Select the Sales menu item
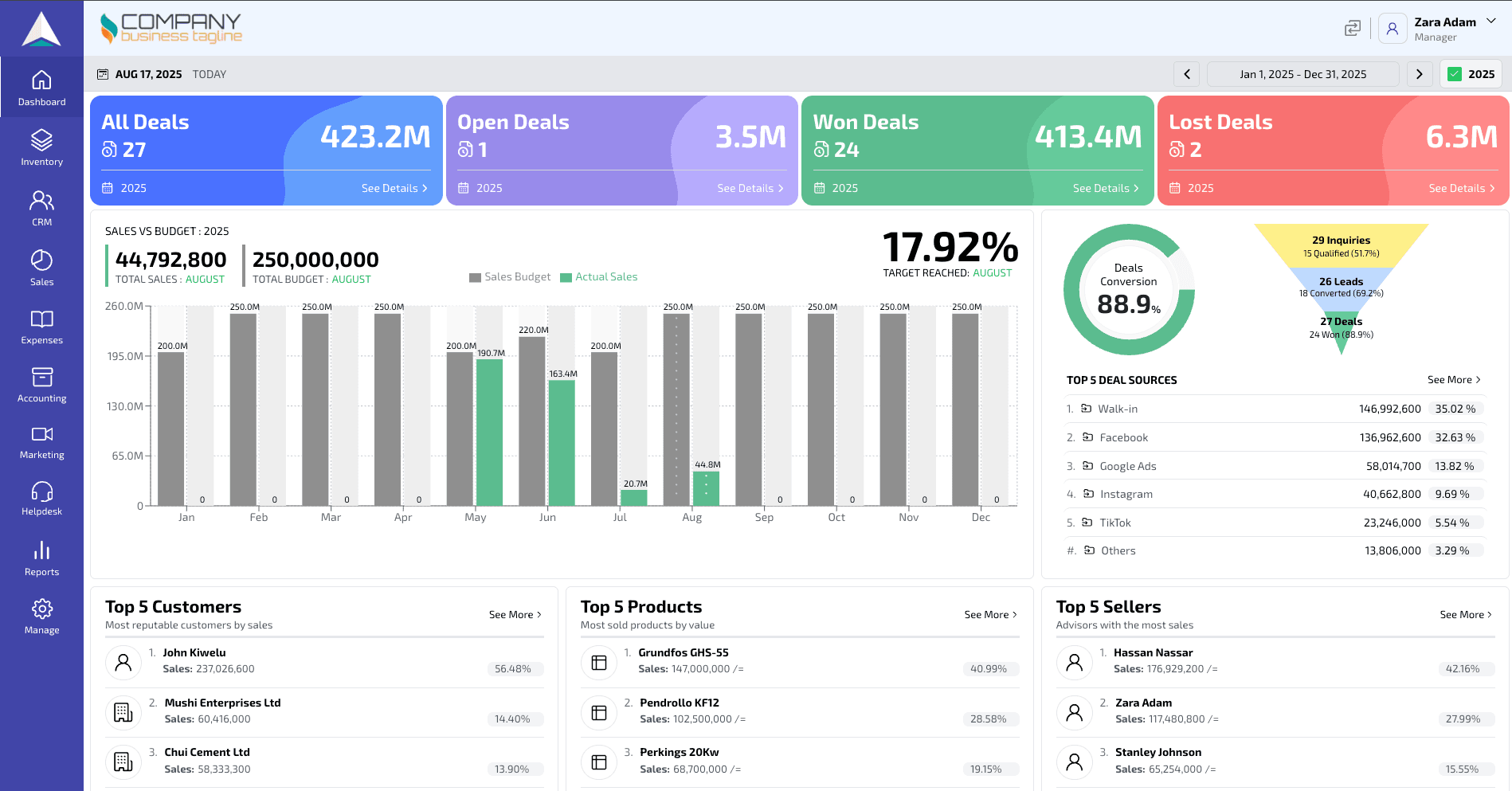 pos(41,268)
